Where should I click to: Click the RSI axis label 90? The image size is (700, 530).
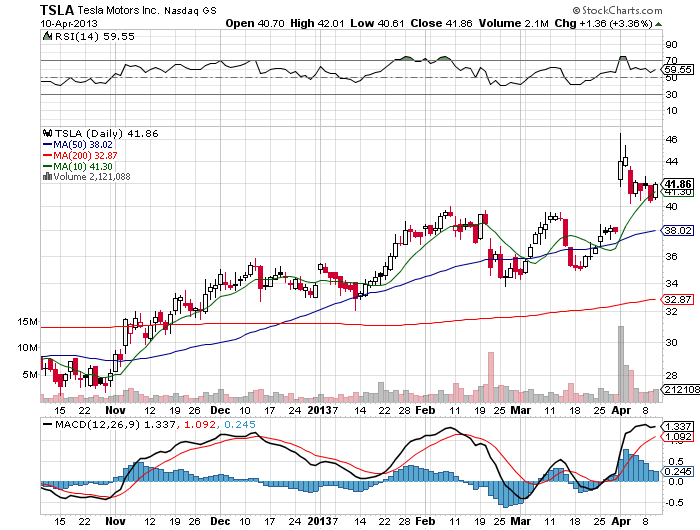click(x=671, y=44)
